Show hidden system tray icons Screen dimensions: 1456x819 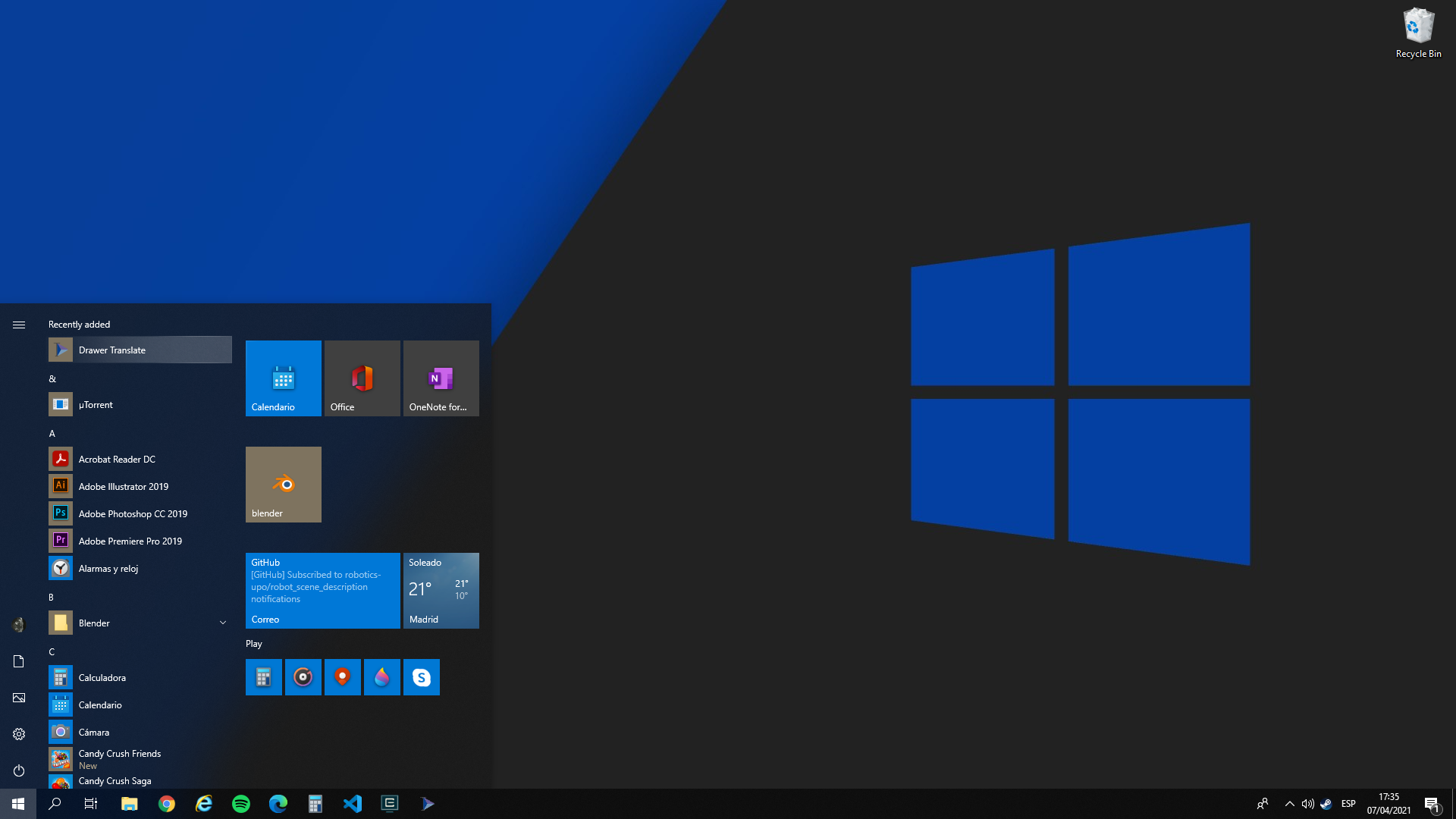click(1289, 804)
